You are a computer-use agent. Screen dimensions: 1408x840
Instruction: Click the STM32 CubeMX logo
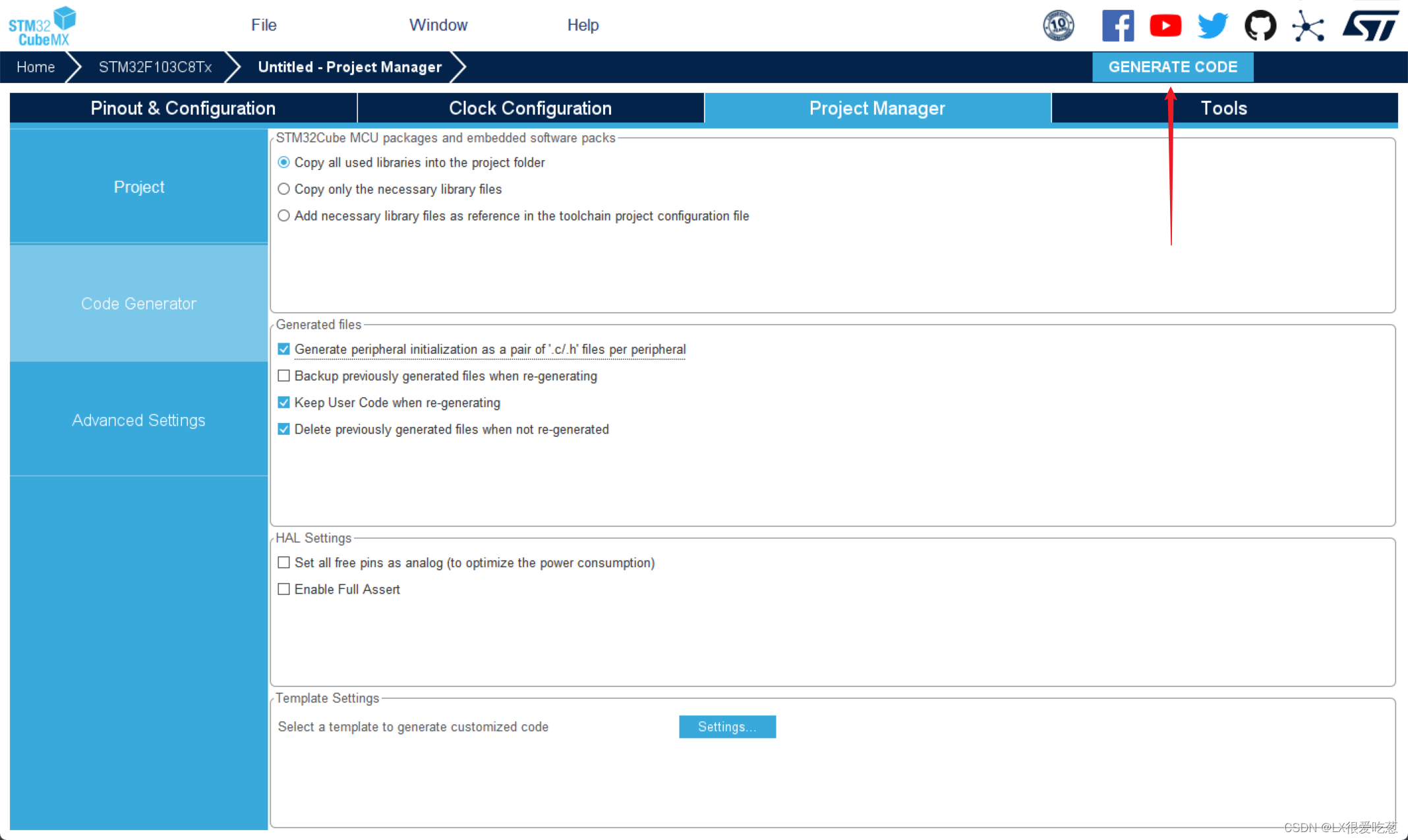tap(42, 26)
